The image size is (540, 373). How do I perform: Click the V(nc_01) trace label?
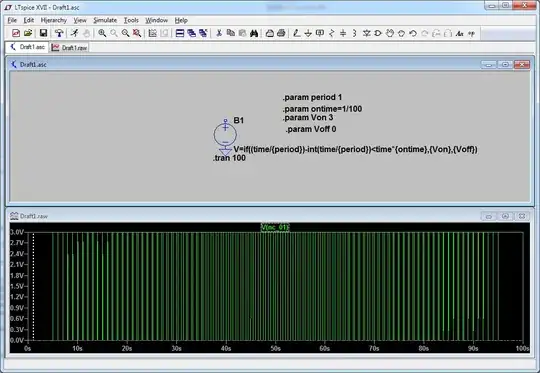tap(274, 227)
